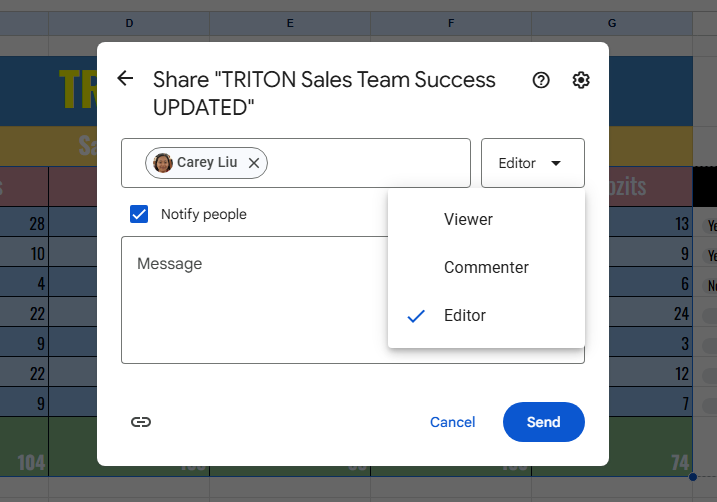The width and height of the screenshot is (717, 502).
Task: Go back using the arrow icon
Action: (125, 79)
